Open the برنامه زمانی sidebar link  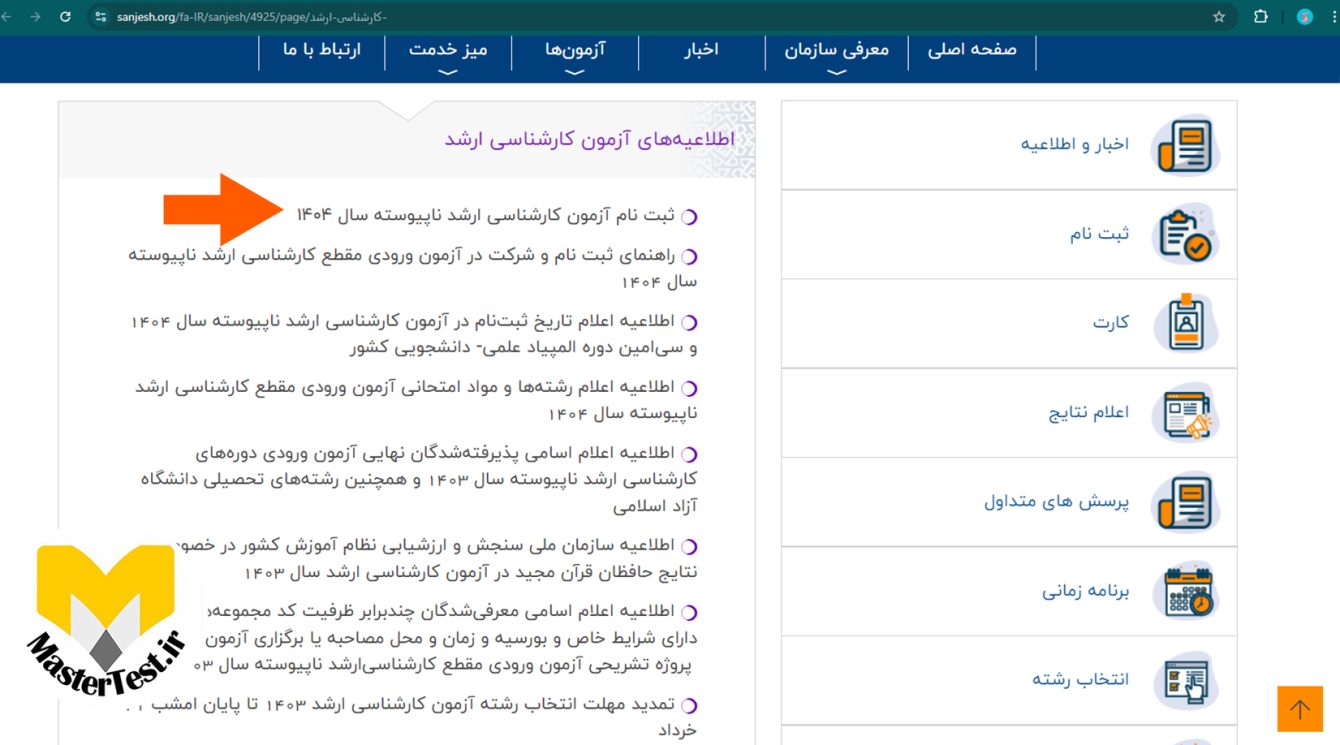coord(1085,590)
